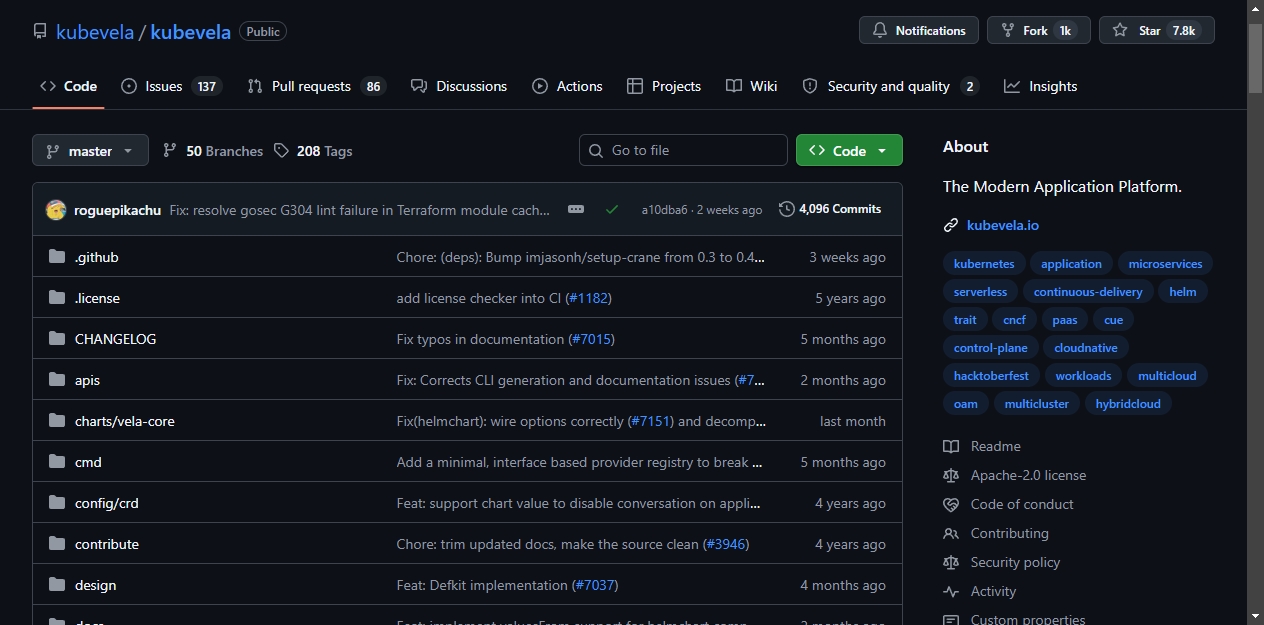
Task: Click the apis folder icon
Action: [x=57, y=380]
